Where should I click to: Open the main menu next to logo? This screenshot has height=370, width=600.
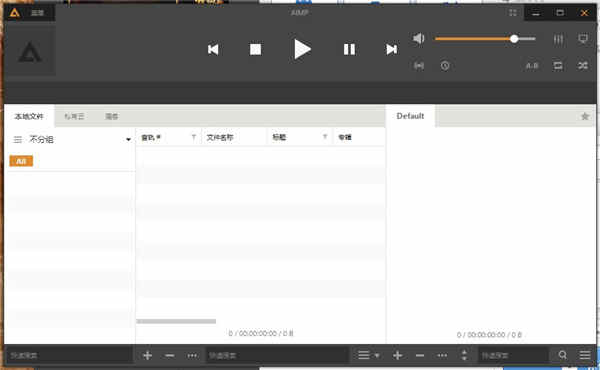point(37,13)
